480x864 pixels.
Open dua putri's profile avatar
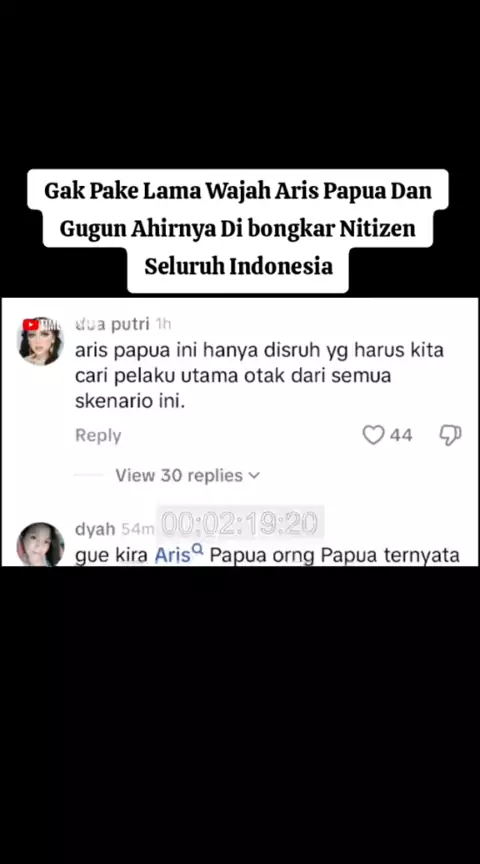[x=40, y=341]
